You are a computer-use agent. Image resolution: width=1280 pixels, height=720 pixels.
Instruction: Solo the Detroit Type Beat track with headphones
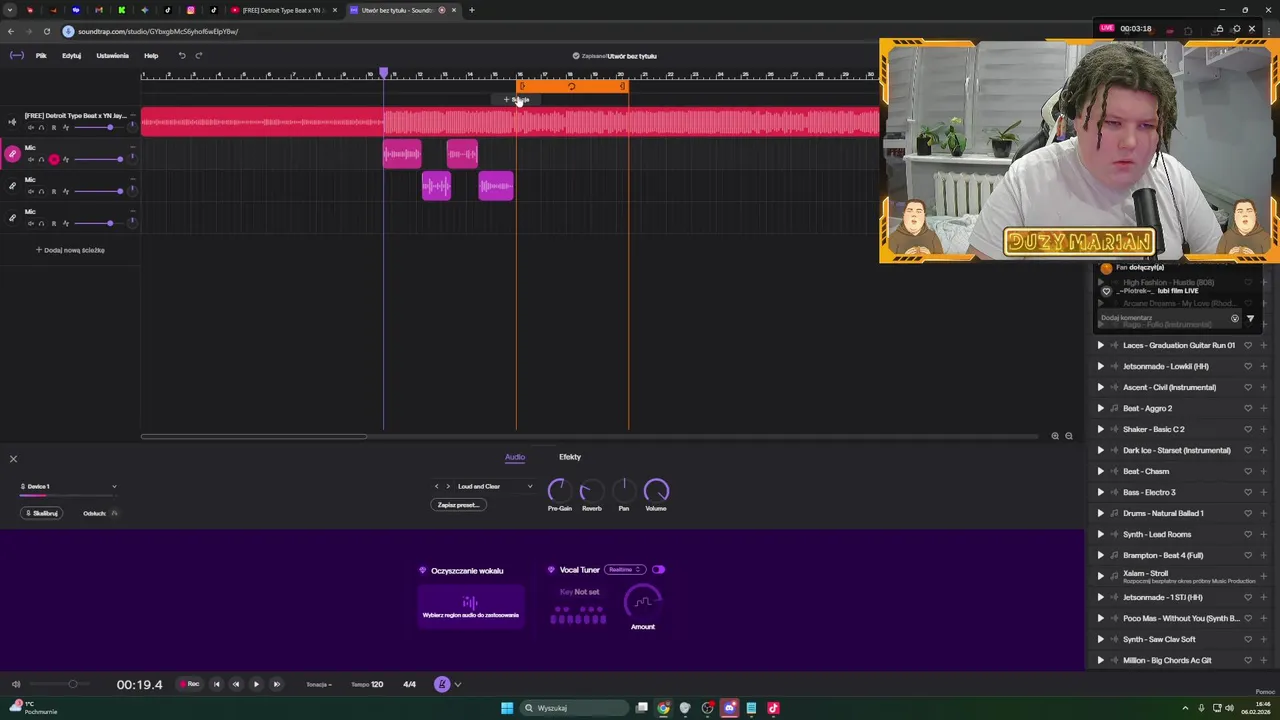(x=42, y=128)
